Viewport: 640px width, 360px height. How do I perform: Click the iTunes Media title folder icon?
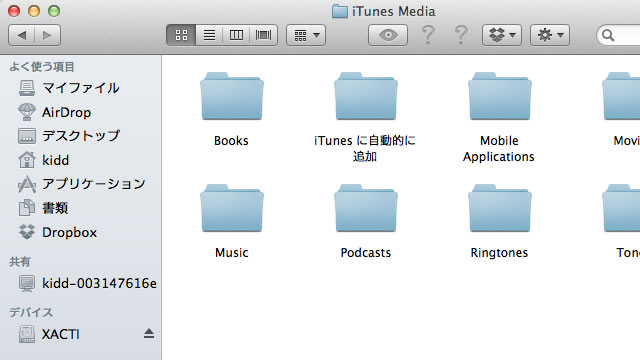[x=340, y=11]
